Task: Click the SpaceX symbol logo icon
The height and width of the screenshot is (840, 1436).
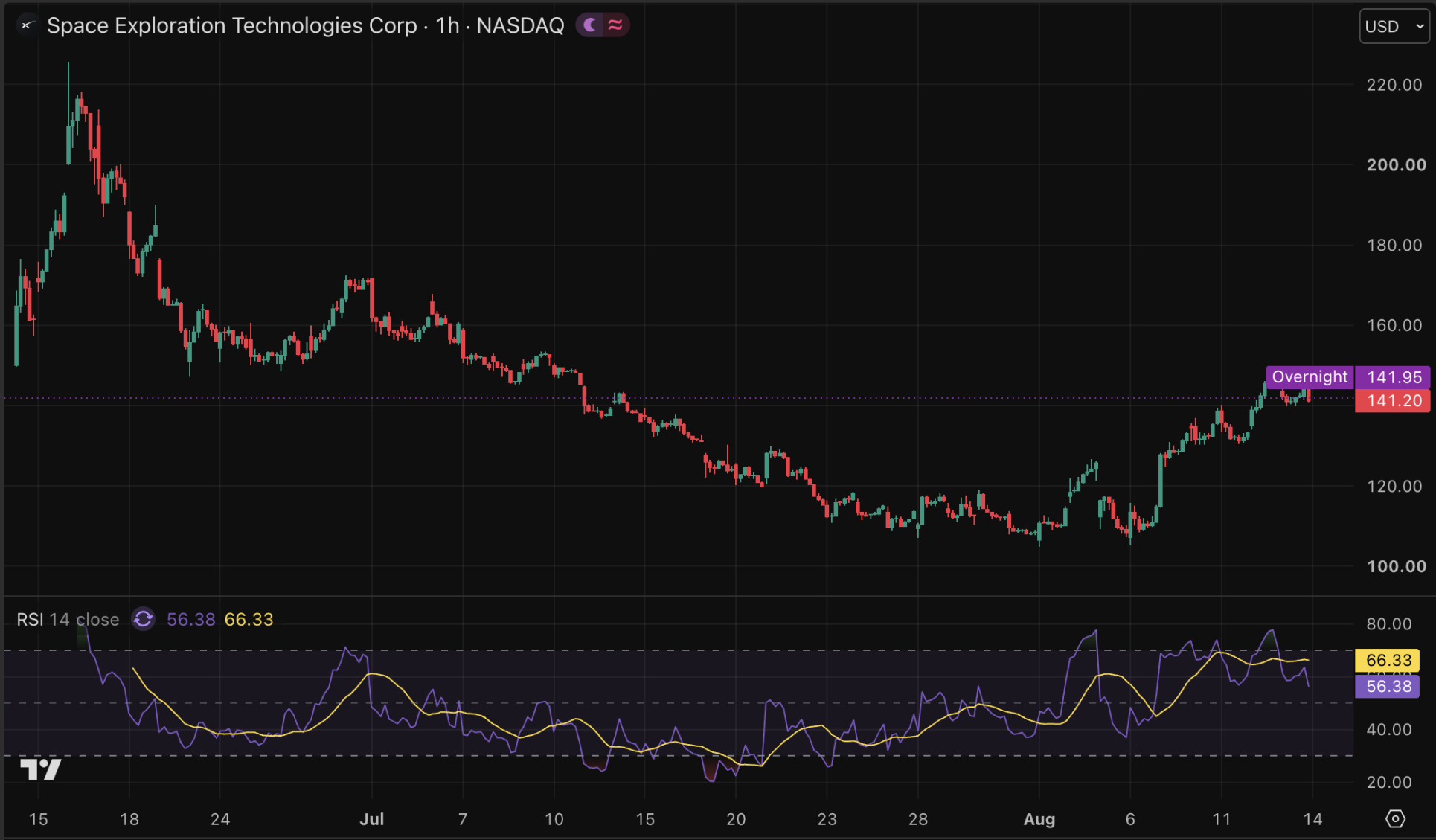Action: (x=27, y=25)
